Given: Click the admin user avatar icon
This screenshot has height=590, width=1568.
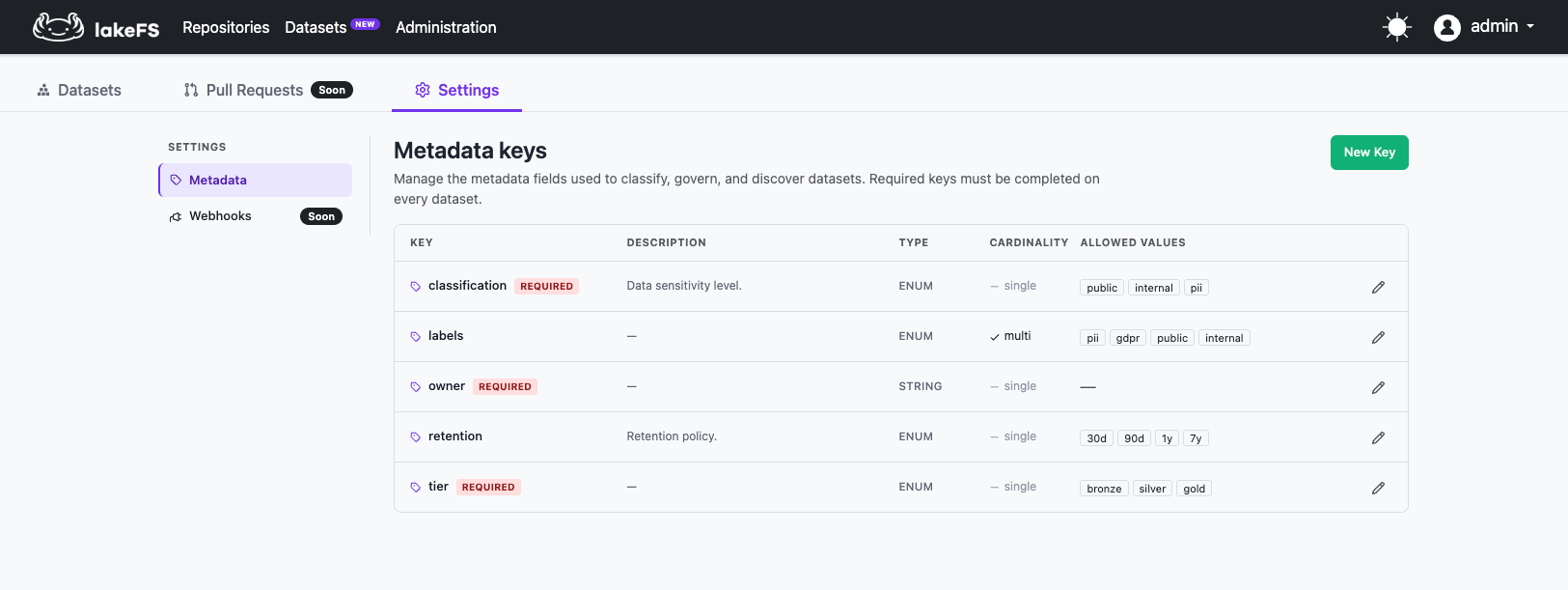Looking at the screenshot, I should point(1446,27).
